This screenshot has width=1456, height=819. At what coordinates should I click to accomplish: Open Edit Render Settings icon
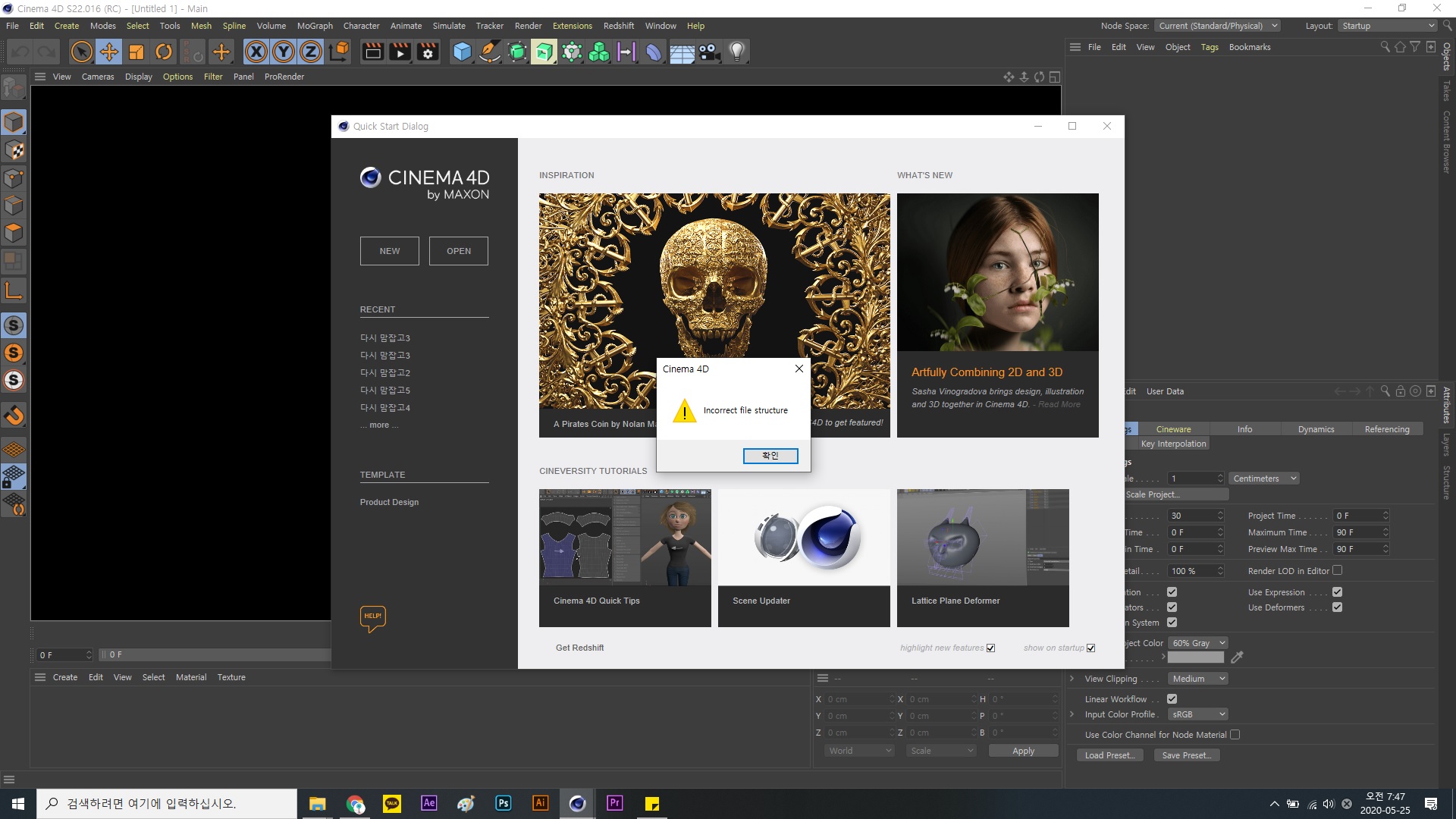point(428,52)
